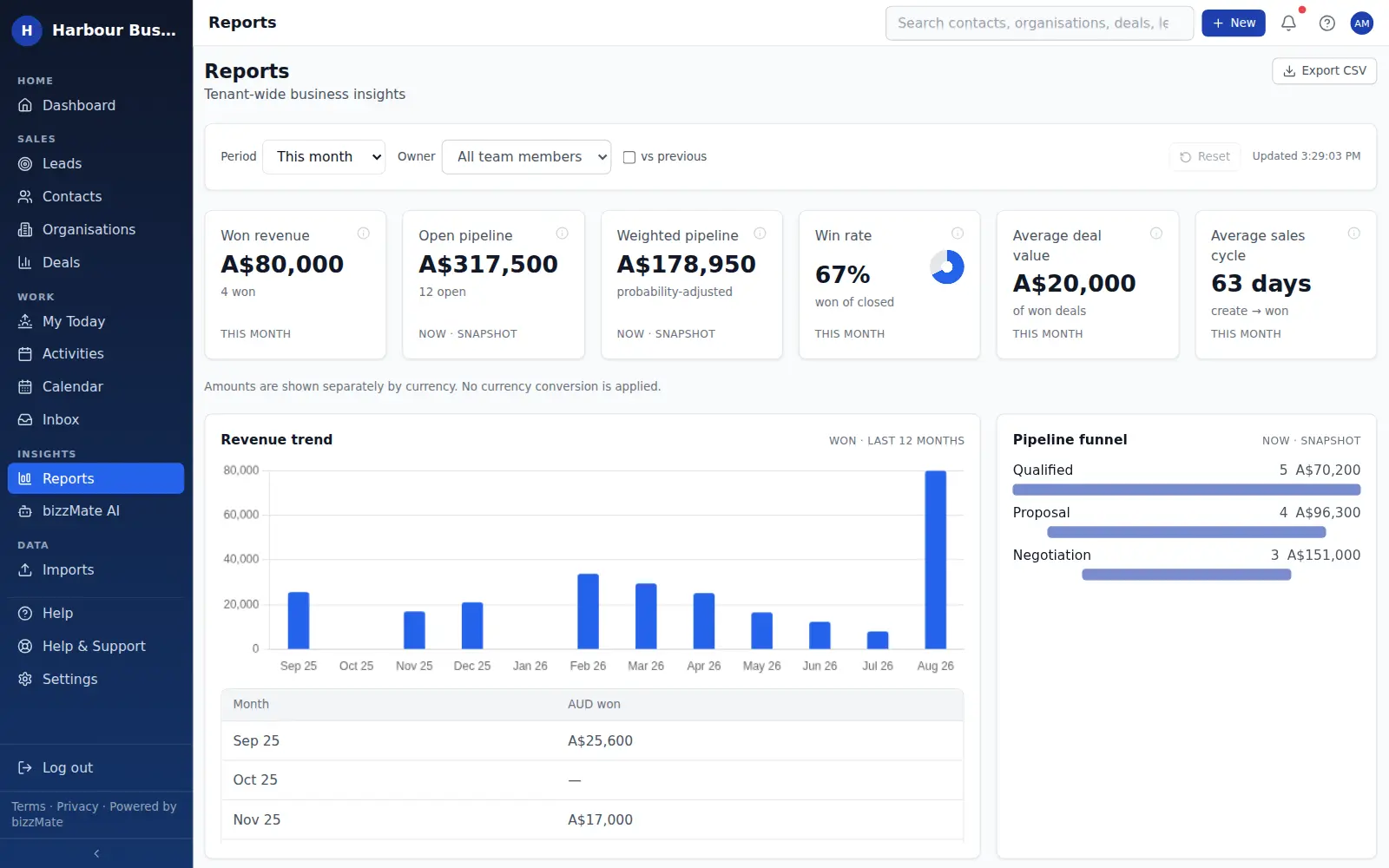Click the Month column header
This screenshot has width=1389, height=868.
point(251,704)
